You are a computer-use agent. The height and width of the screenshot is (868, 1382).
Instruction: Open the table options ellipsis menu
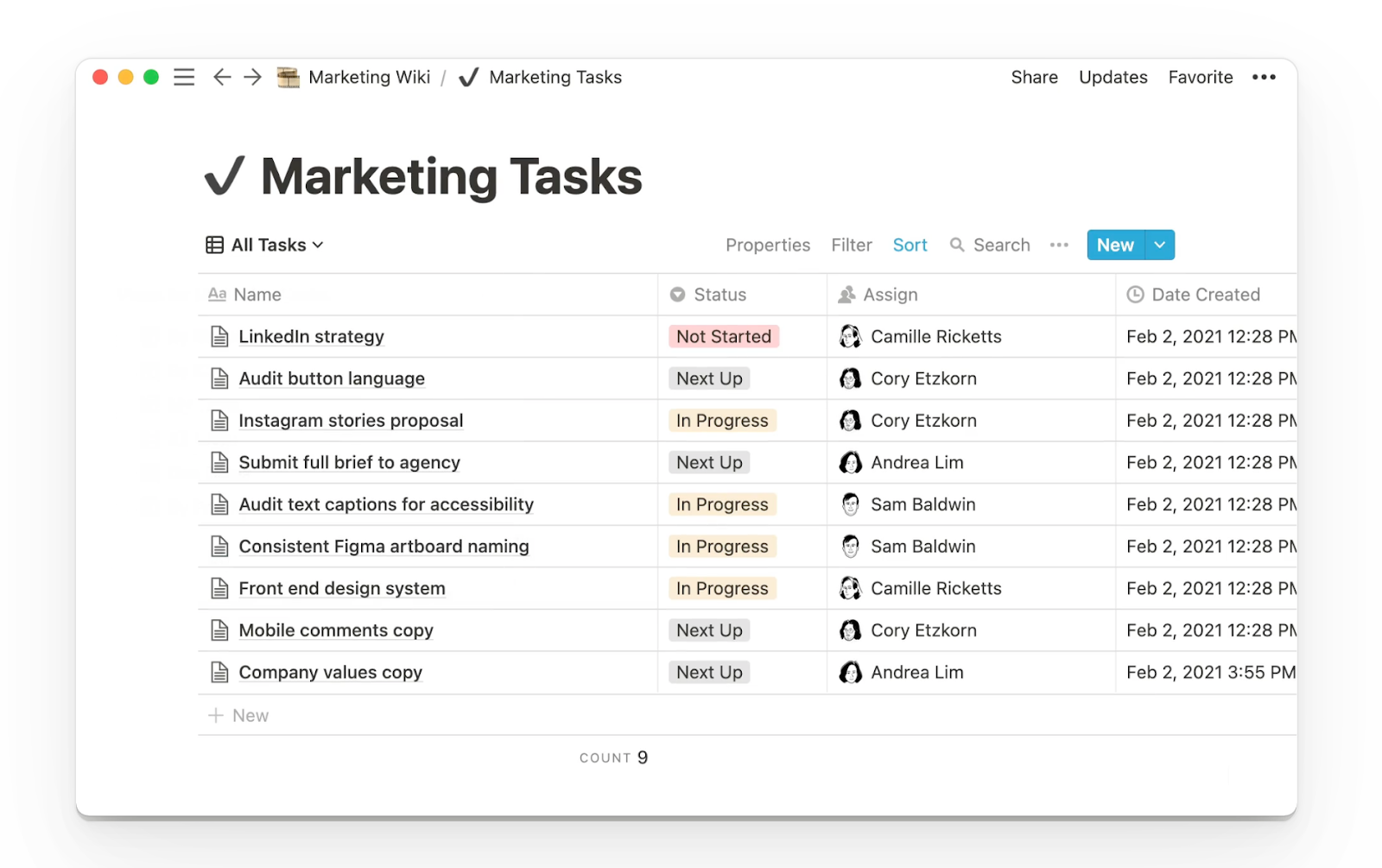1059,244
